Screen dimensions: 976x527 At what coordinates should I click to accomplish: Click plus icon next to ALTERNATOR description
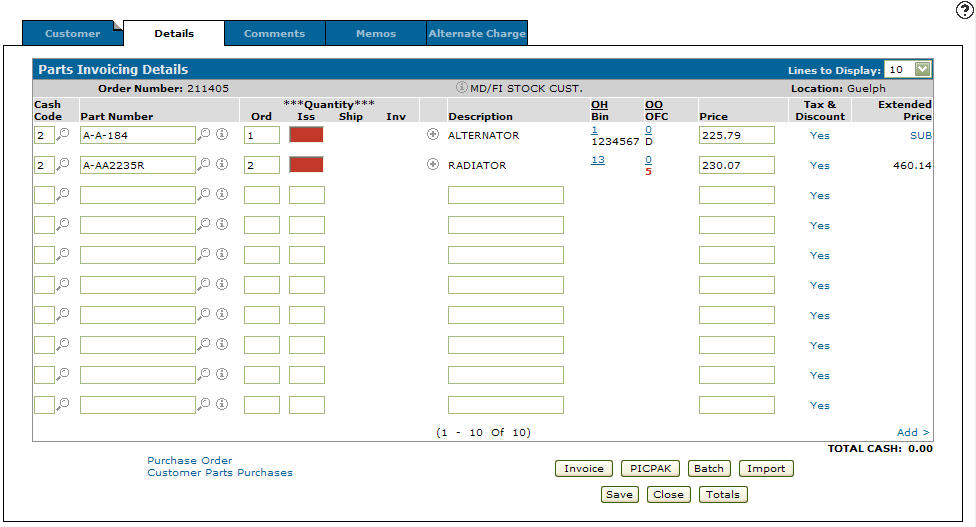433,135
